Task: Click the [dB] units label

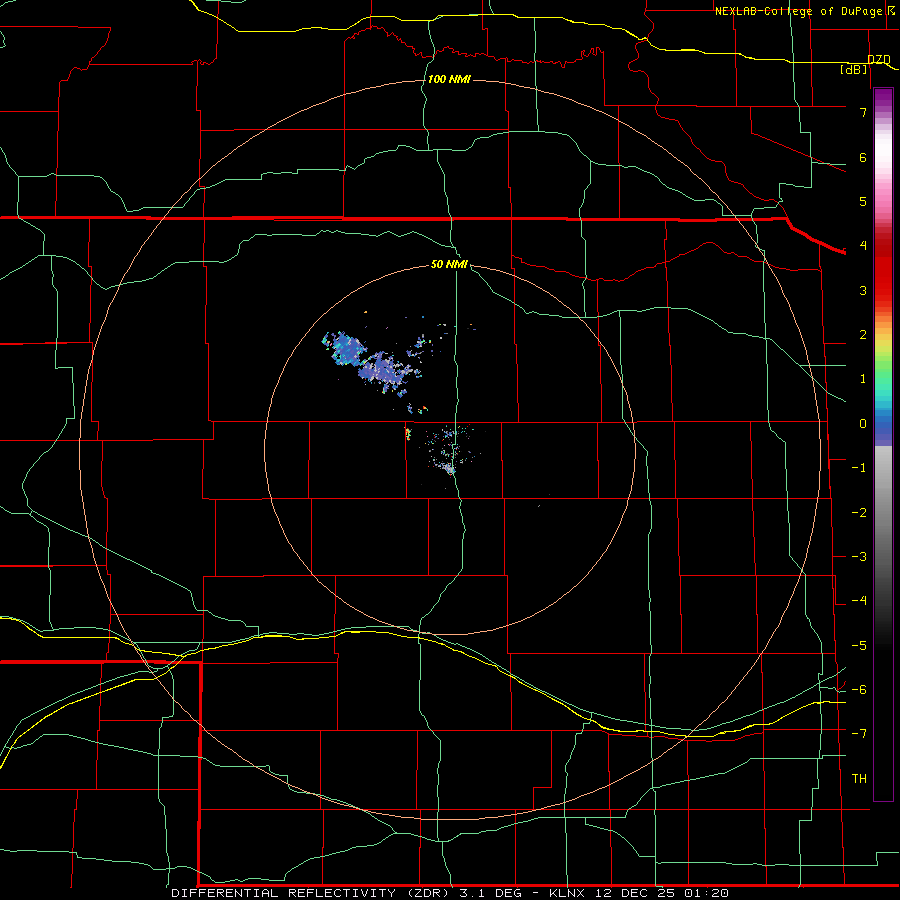Action: coord(854,69)
